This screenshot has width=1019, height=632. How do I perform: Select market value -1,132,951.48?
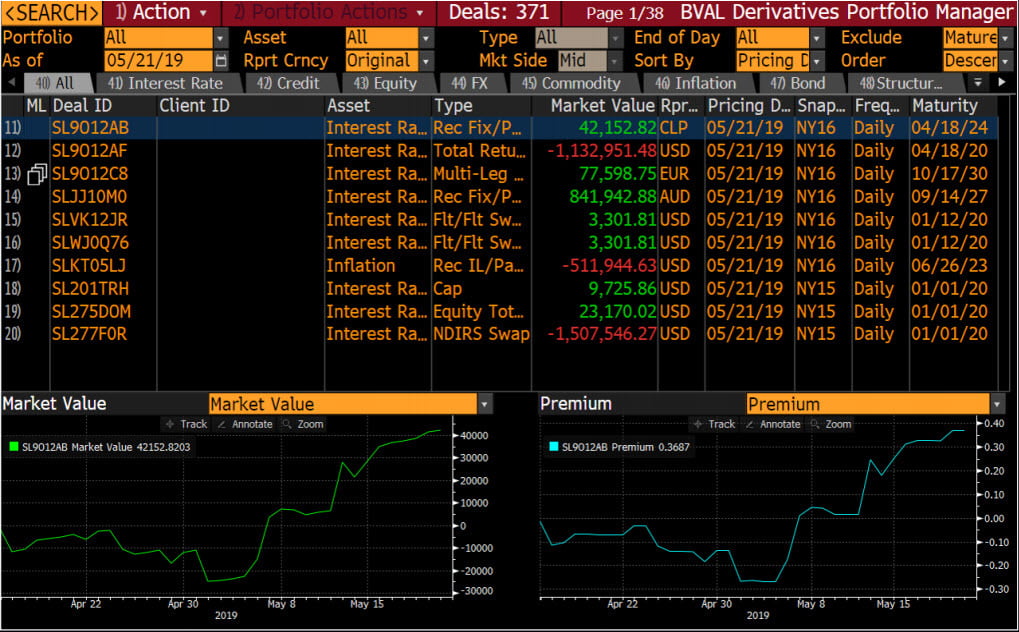(602, 151)
